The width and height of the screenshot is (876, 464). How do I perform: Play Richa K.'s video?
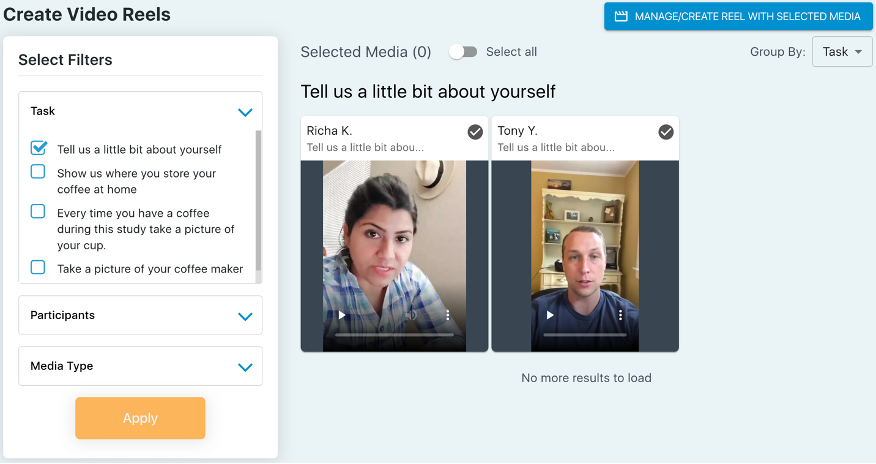[342, 314]
